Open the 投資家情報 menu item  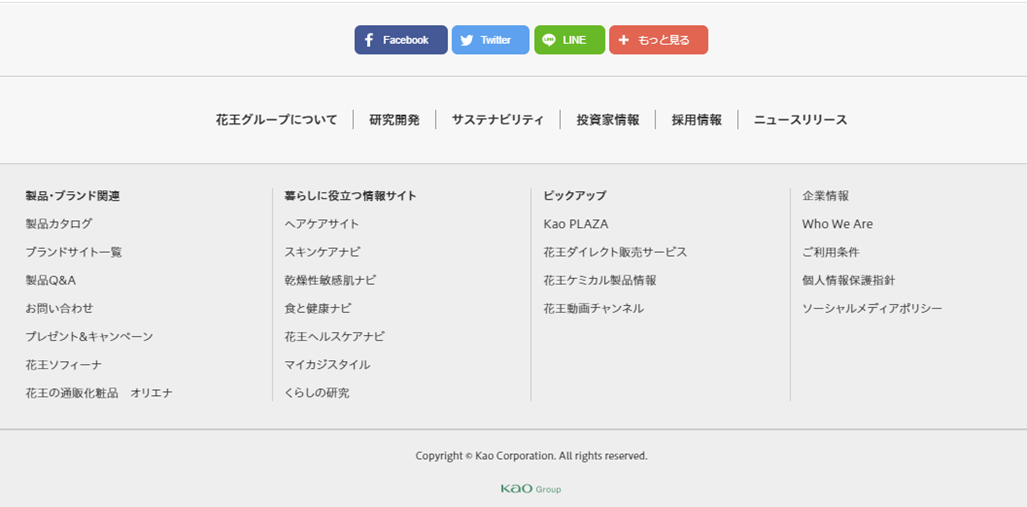[x=608, y=120]
